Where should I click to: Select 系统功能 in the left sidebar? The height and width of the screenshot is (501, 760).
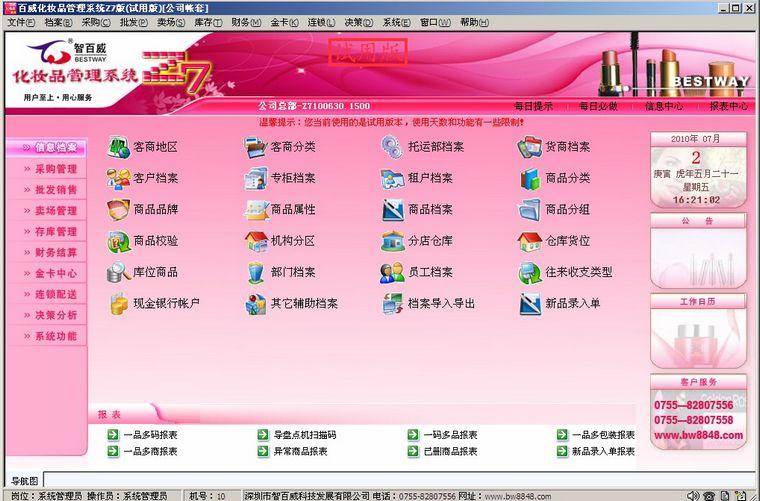[x=47, y=336]
